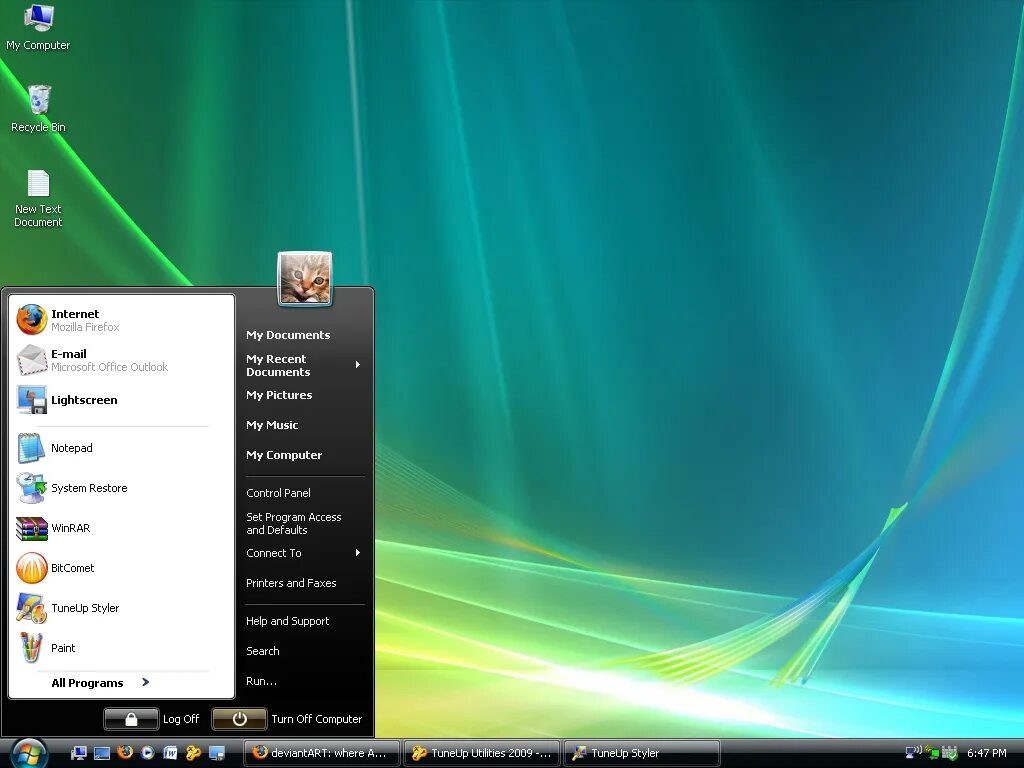Screen dimensions: 1024x768
Task: Expand the Connect To submenu arrow
Action: 358,552
